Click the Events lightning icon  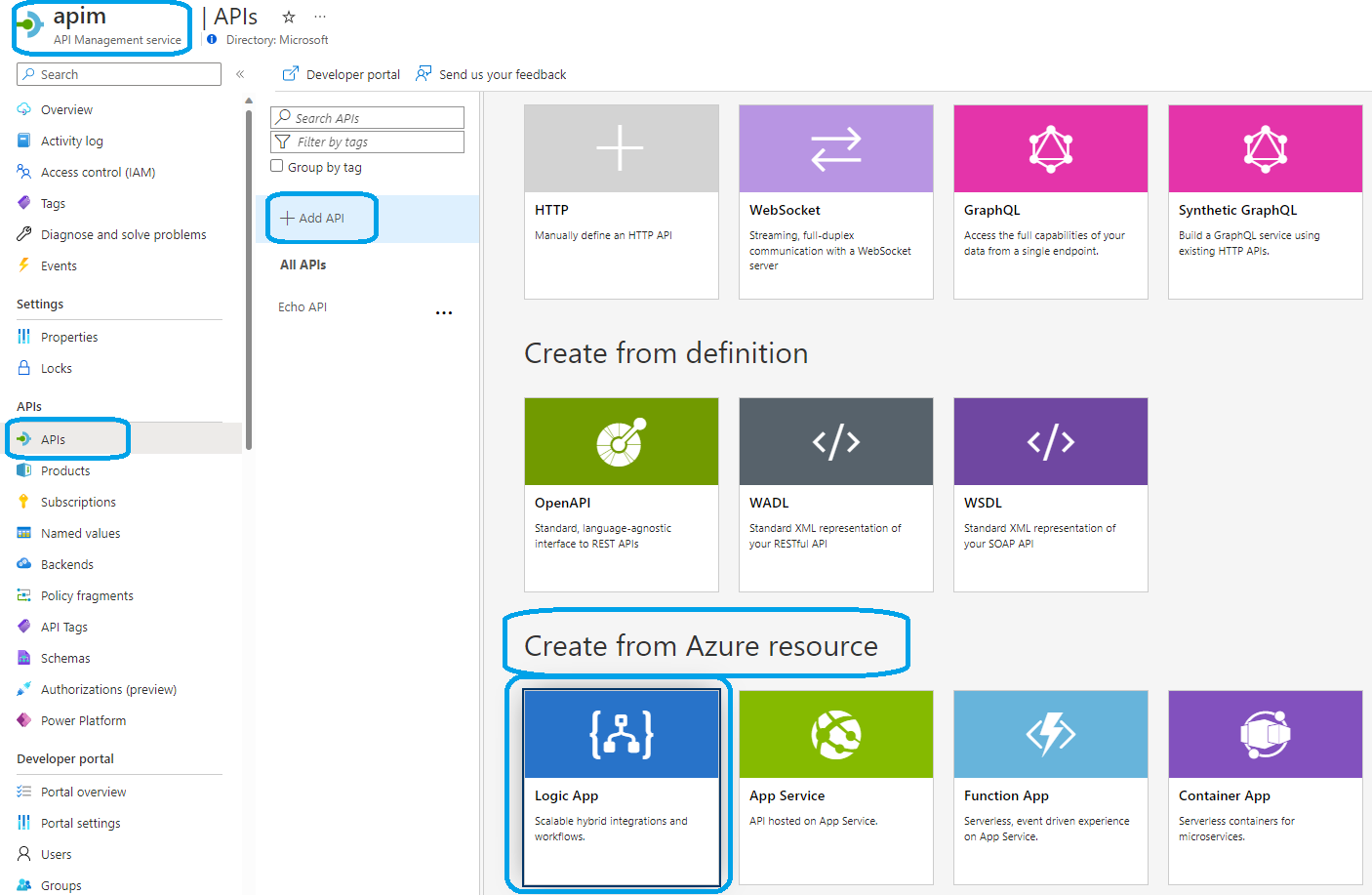pyautogui.click(x=24, y=265)
